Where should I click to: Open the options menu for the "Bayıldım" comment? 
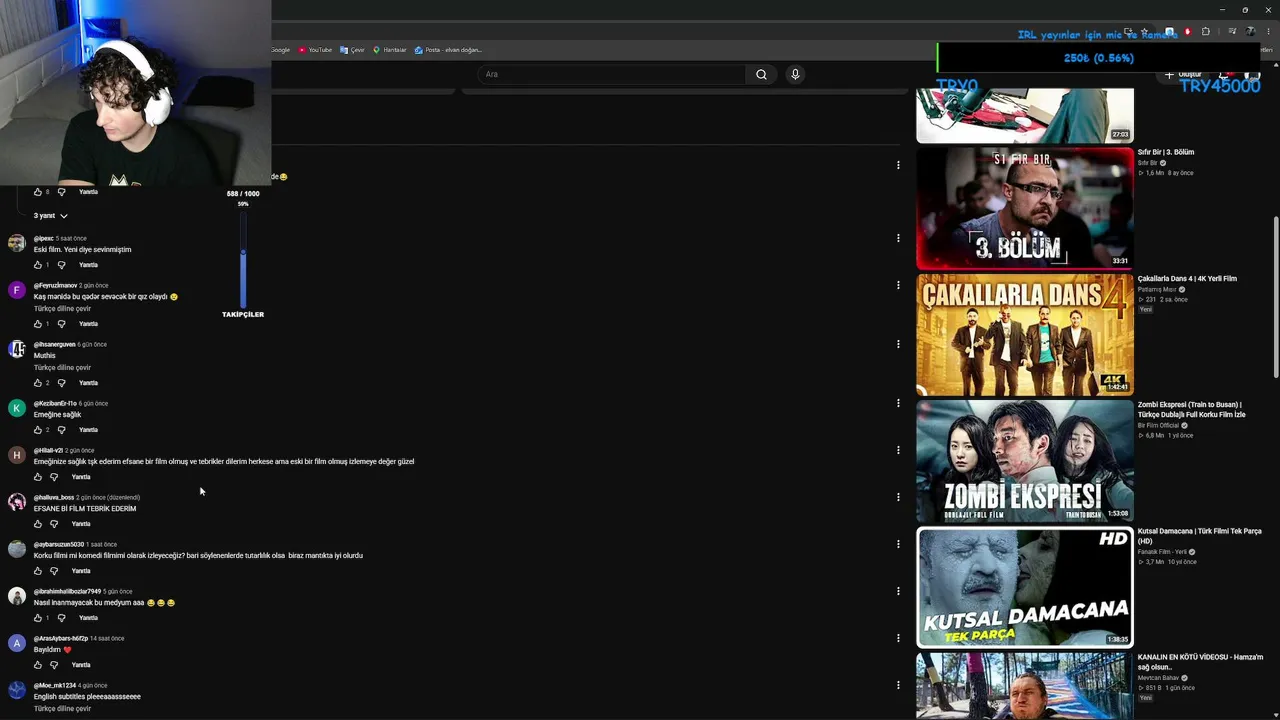click(x=898, y=638)
